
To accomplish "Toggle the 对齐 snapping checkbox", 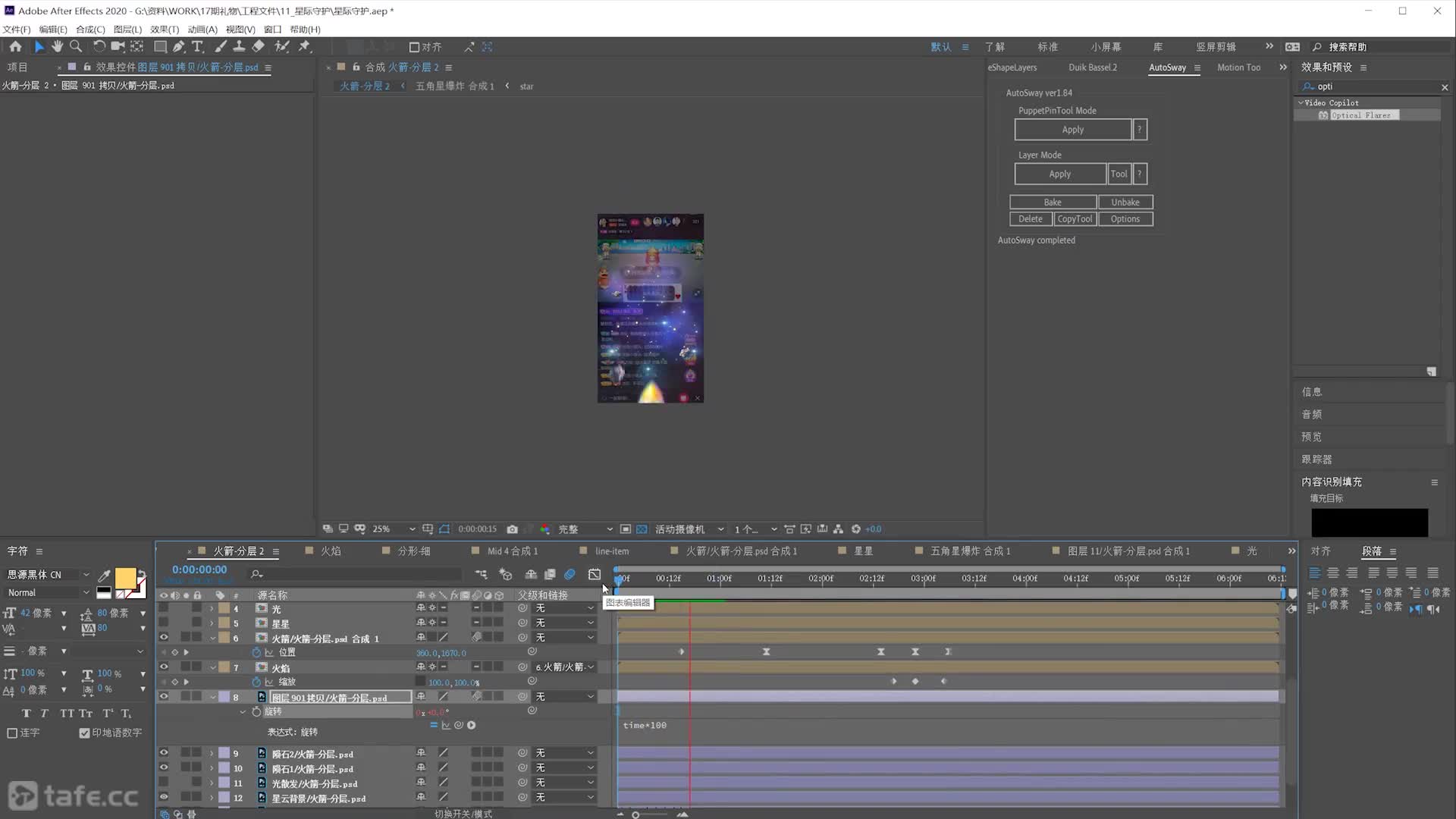I will (414, 47).
